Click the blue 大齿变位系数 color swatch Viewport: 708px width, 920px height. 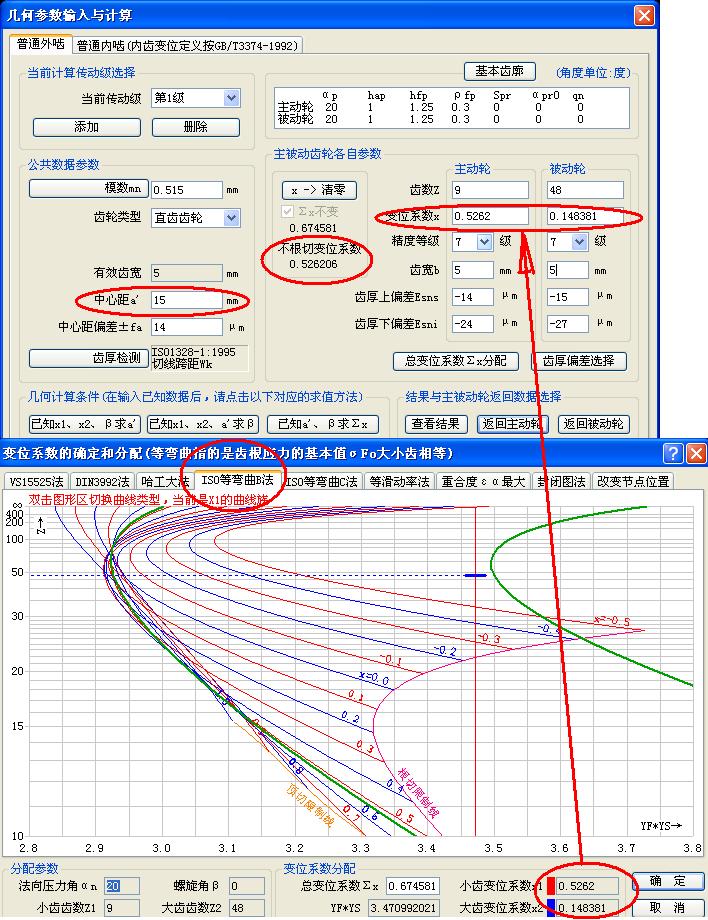(551, 908)
